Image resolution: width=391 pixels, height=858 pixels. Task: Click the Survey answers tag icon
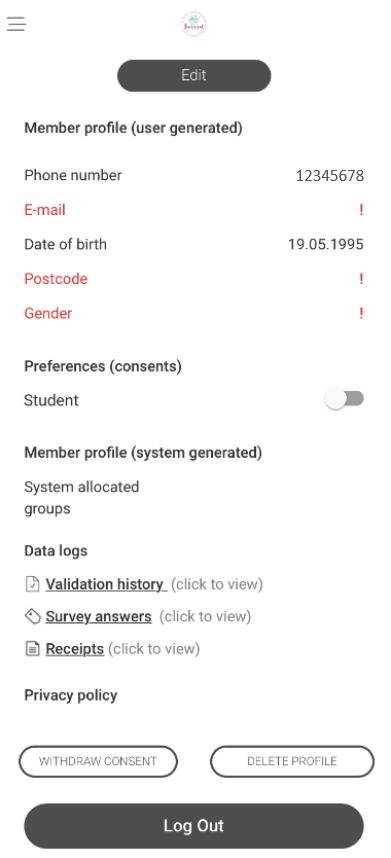(x=33, y=616)
